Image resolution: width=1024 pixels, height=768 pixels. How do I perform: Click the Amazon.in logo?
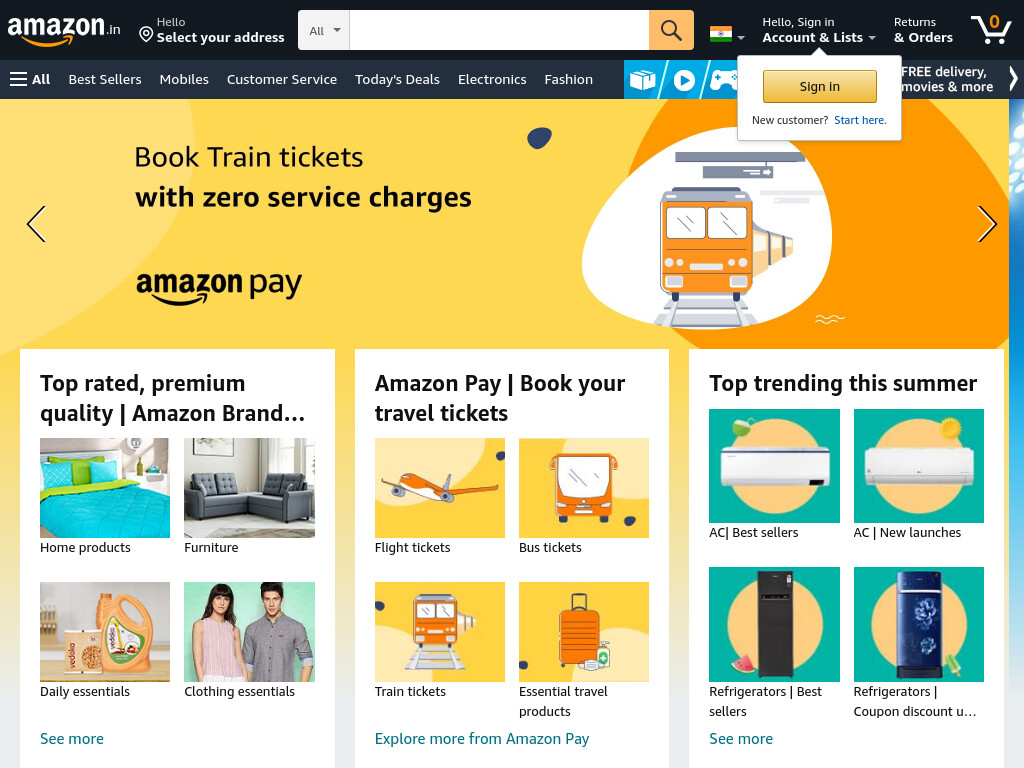click(x=64, y=30)
